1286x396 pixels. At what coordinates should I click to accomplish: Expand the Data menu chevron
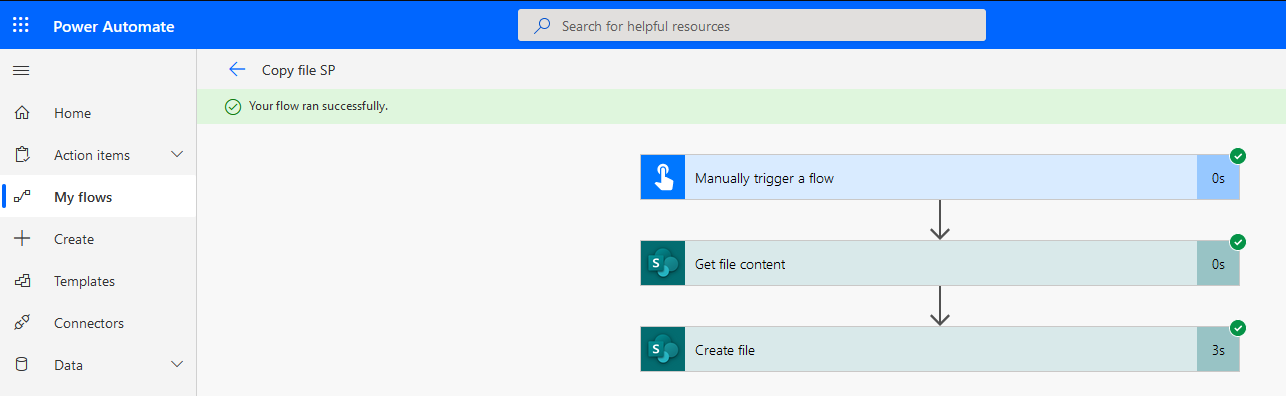178,364
